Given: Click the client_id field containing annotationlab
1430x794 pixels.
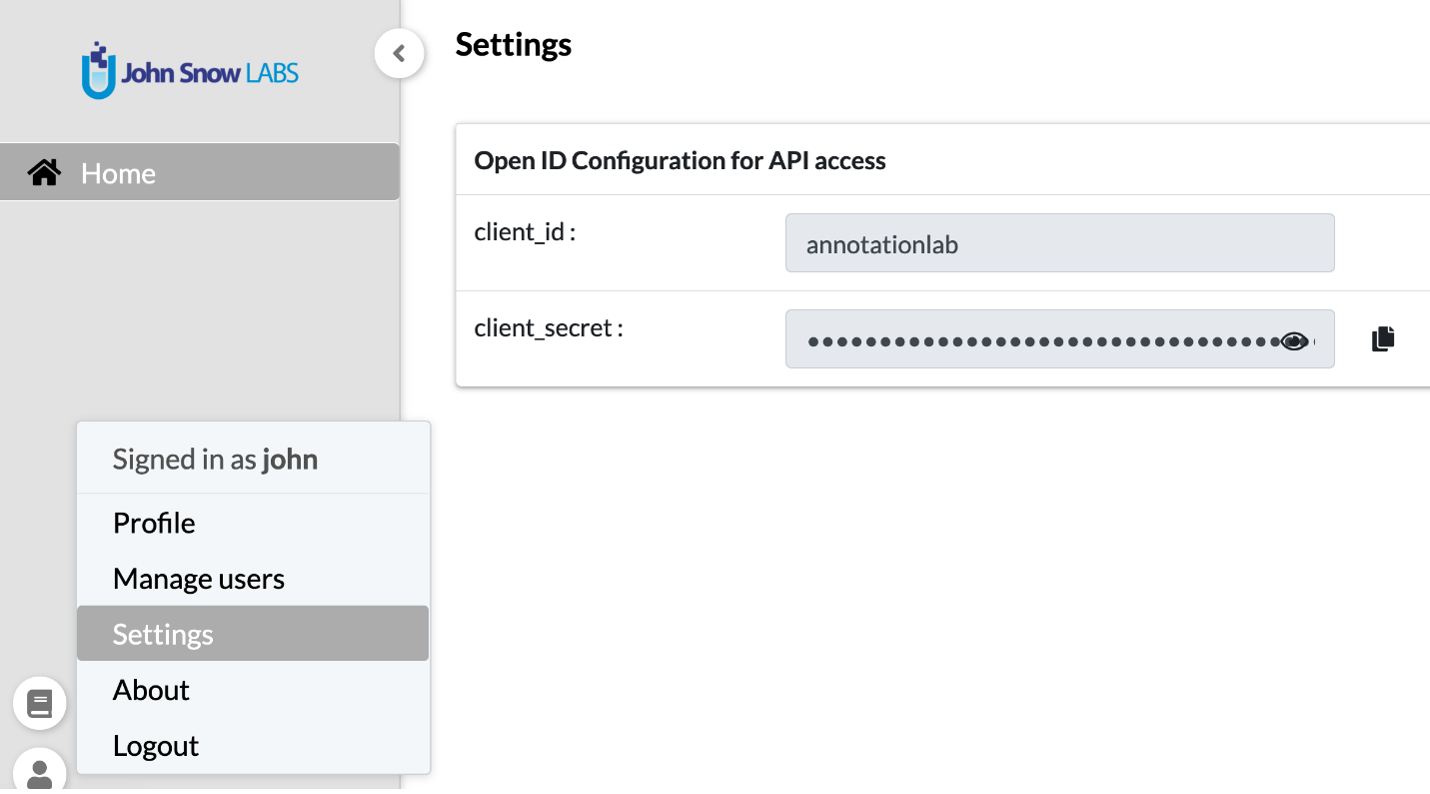Looking at the screenshot, I should (x=1060, y=243).
